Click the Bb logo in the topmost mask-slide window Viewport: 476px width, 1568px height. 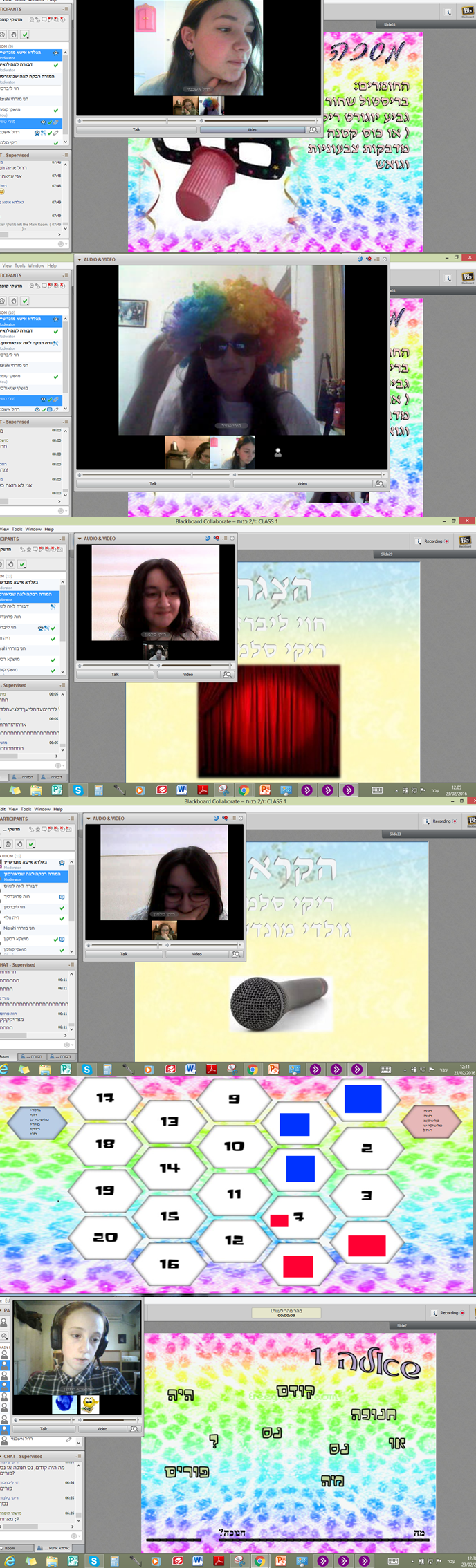click(467, 12)
